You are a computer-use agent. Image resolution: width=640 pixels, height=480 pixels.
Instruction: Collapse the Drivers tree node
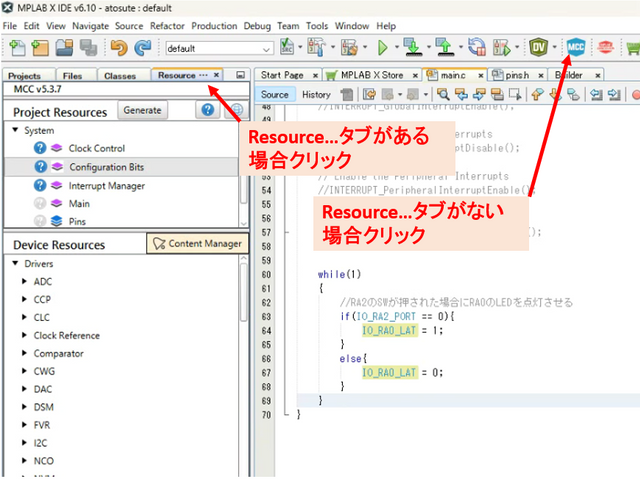15,264
